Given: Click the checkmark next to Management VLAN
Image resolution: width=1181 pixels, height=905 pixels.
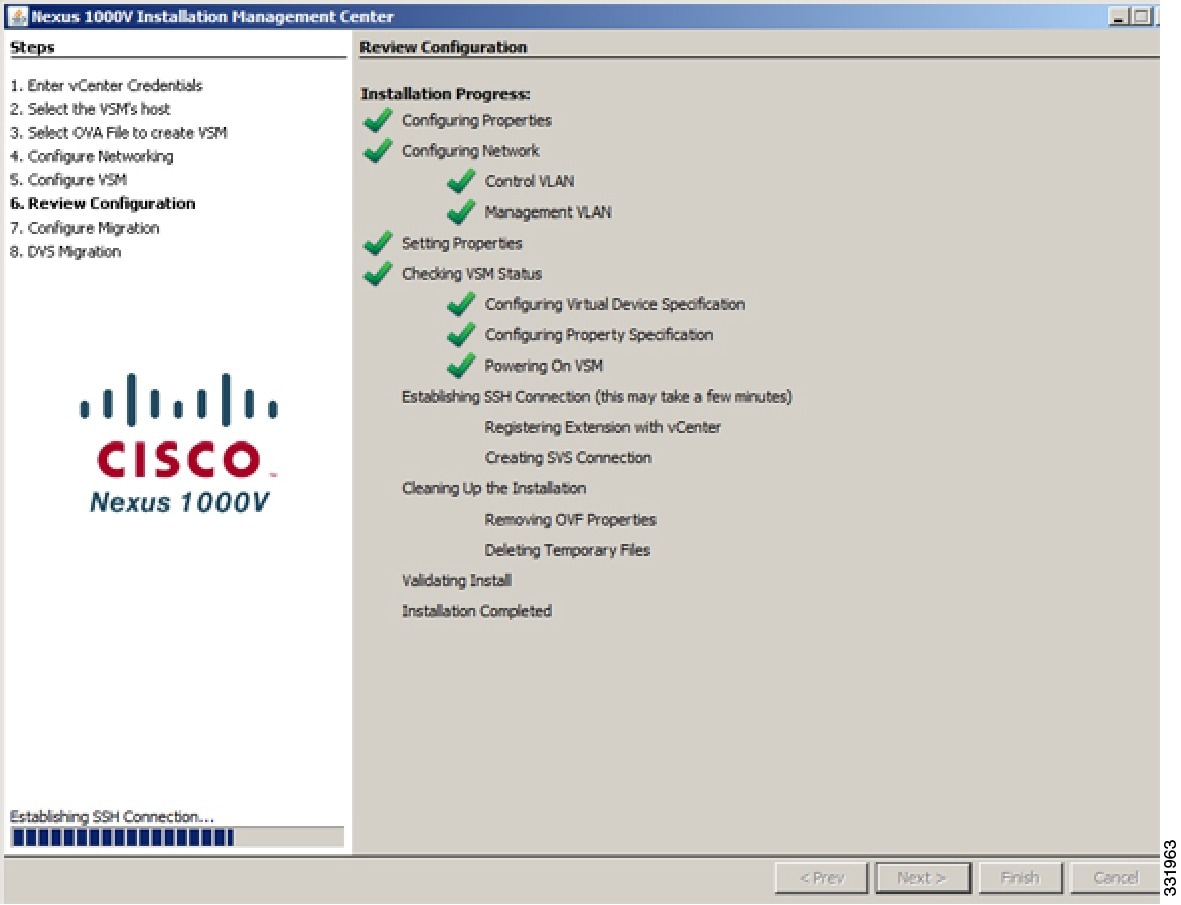Looking at the screenshot, I should (461, 212).
